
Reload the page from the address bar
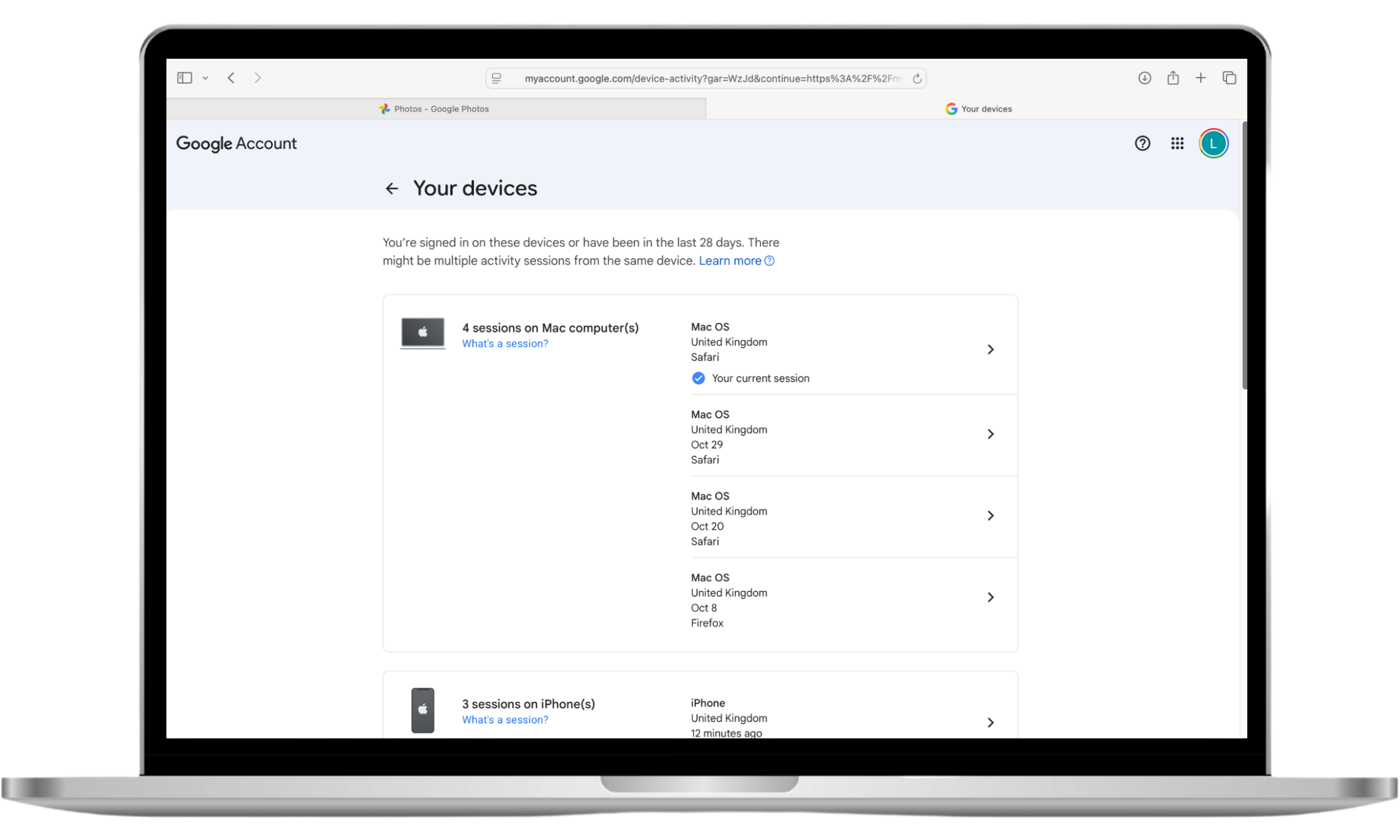click(x=917, y=78)
